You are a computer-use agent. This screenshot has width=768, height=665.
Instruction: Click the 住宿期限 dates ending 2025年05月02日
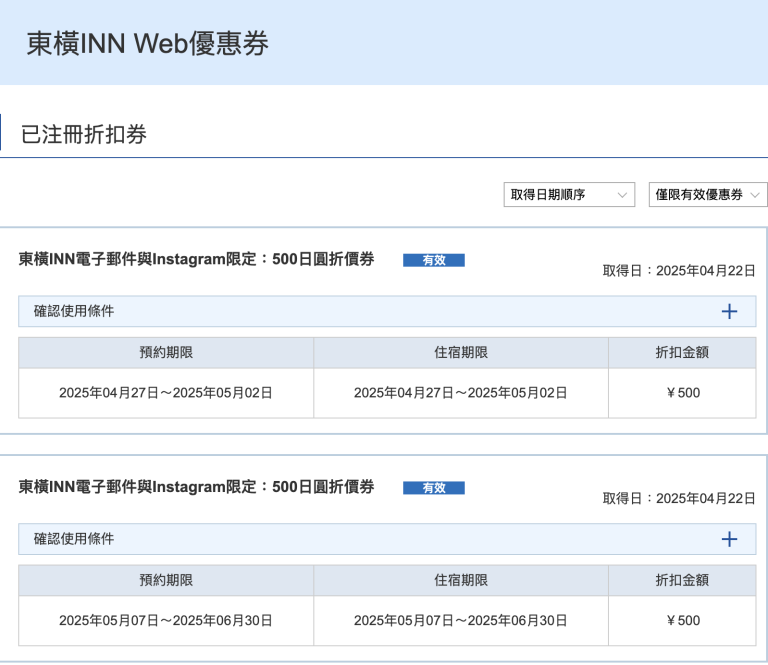point(460,393)
